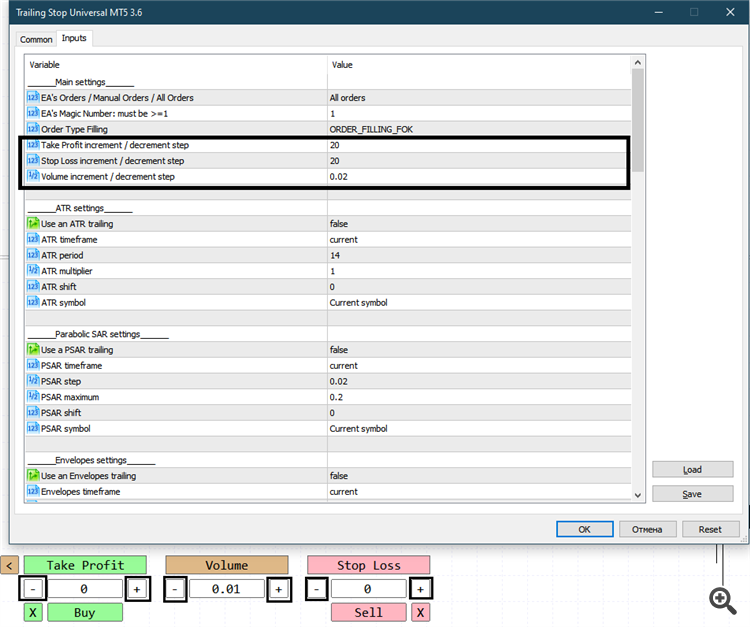Select the Inputs tab
This screenshot has height=627, width=750.
pyautogui.click(x=74, y=38)
